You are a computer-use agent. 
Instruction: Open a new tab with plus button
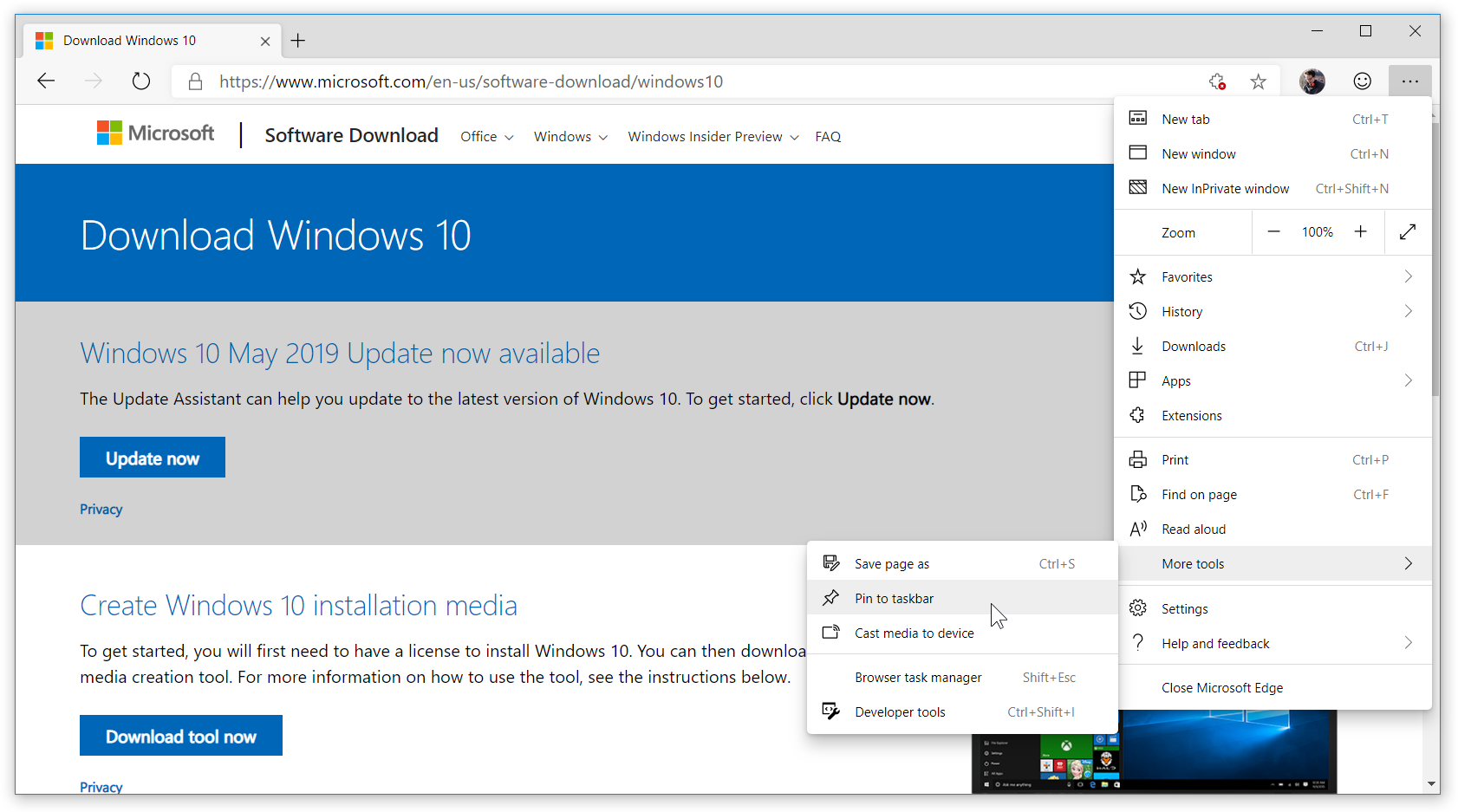pyautogui.click(x=297, y=41)
